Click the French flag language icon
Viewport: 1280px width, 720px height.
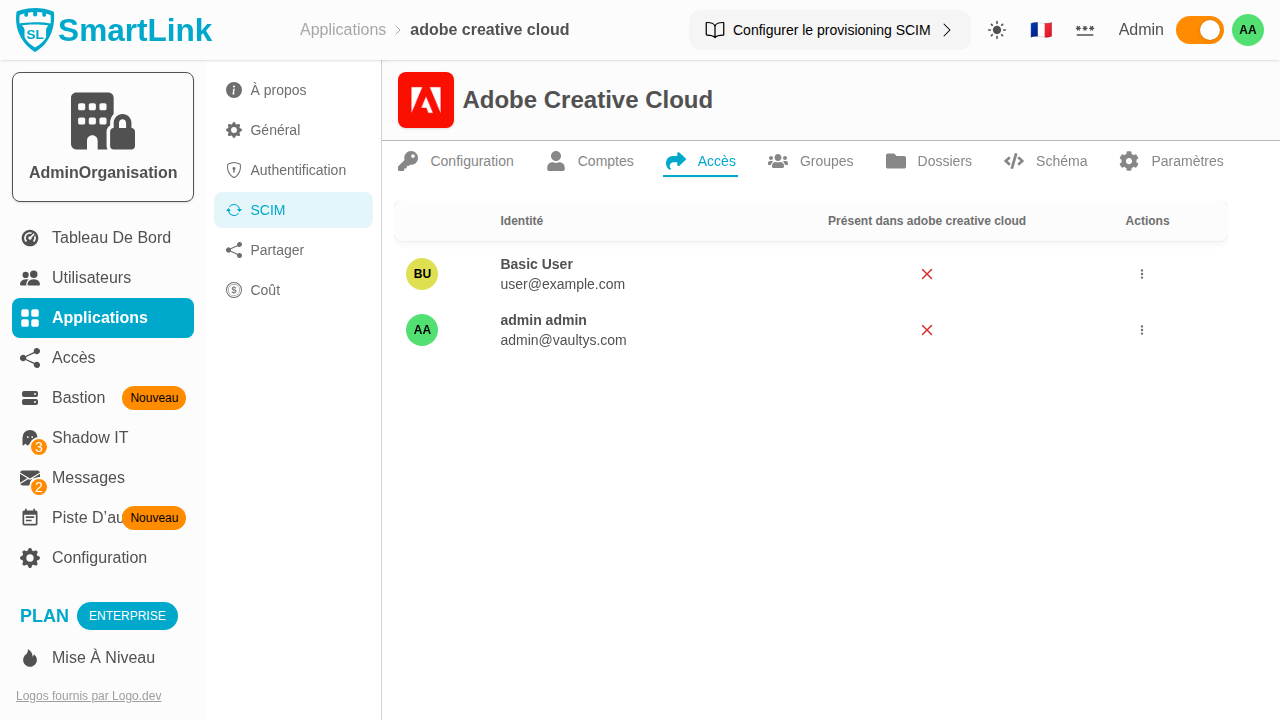tap(1041, 30)
